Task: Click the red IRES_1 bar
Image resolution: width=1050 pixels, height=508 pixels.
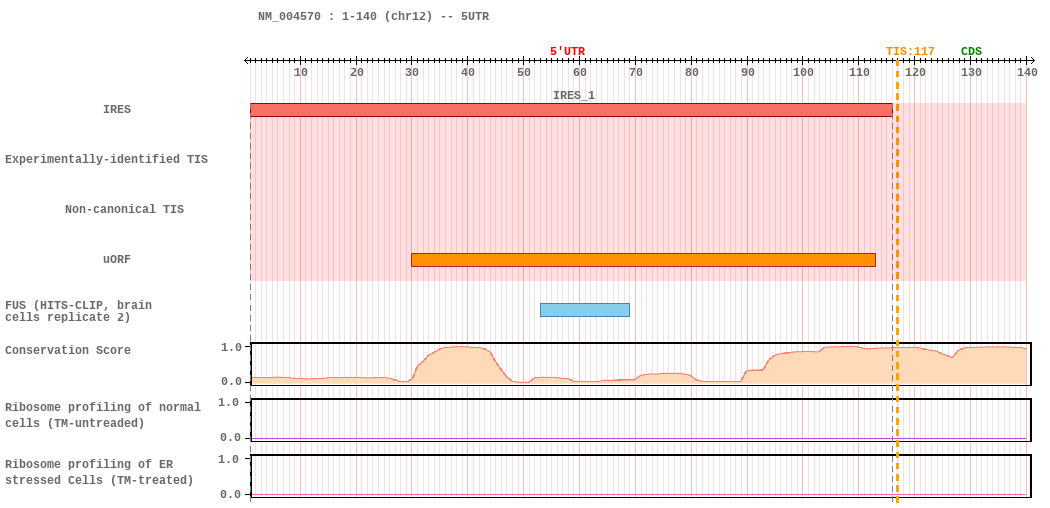Action: 571,110
